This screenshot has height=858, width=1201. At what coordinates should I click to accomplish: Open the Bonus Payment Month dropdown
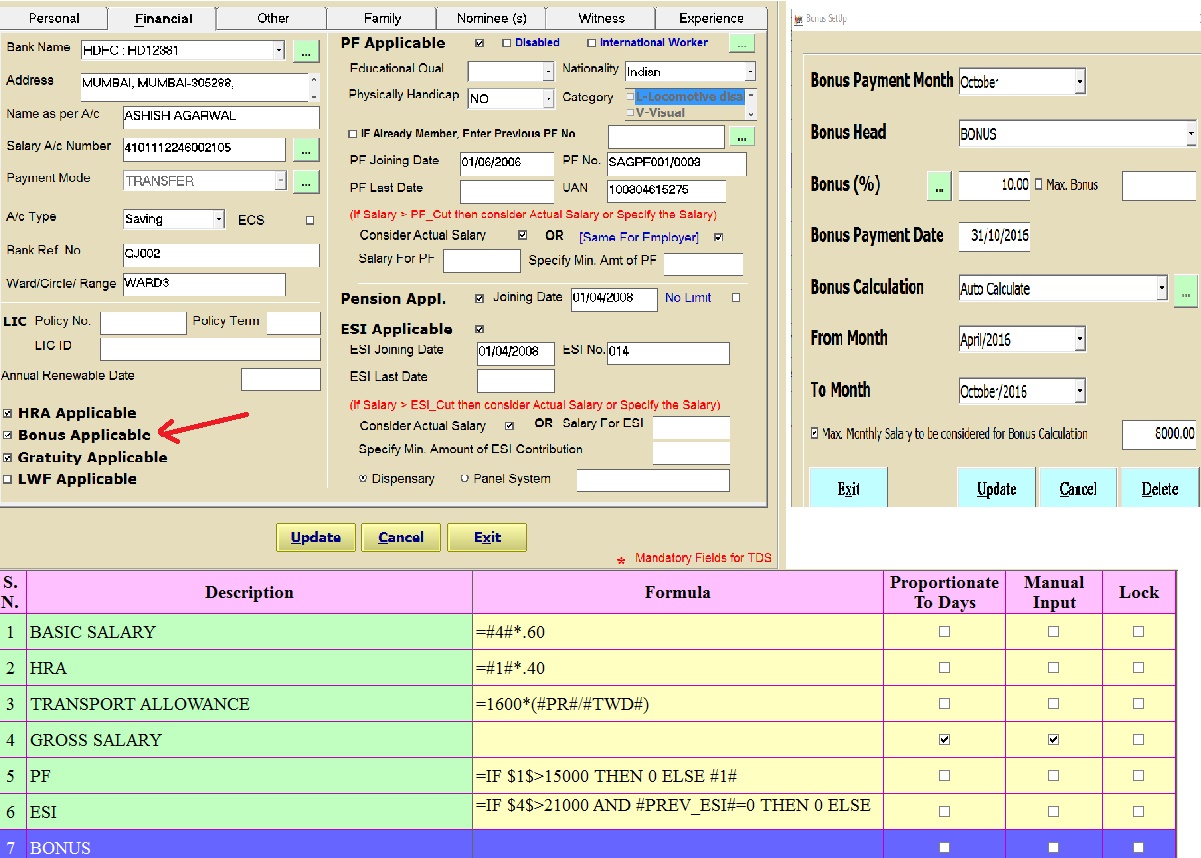[x=1079, y=82]
